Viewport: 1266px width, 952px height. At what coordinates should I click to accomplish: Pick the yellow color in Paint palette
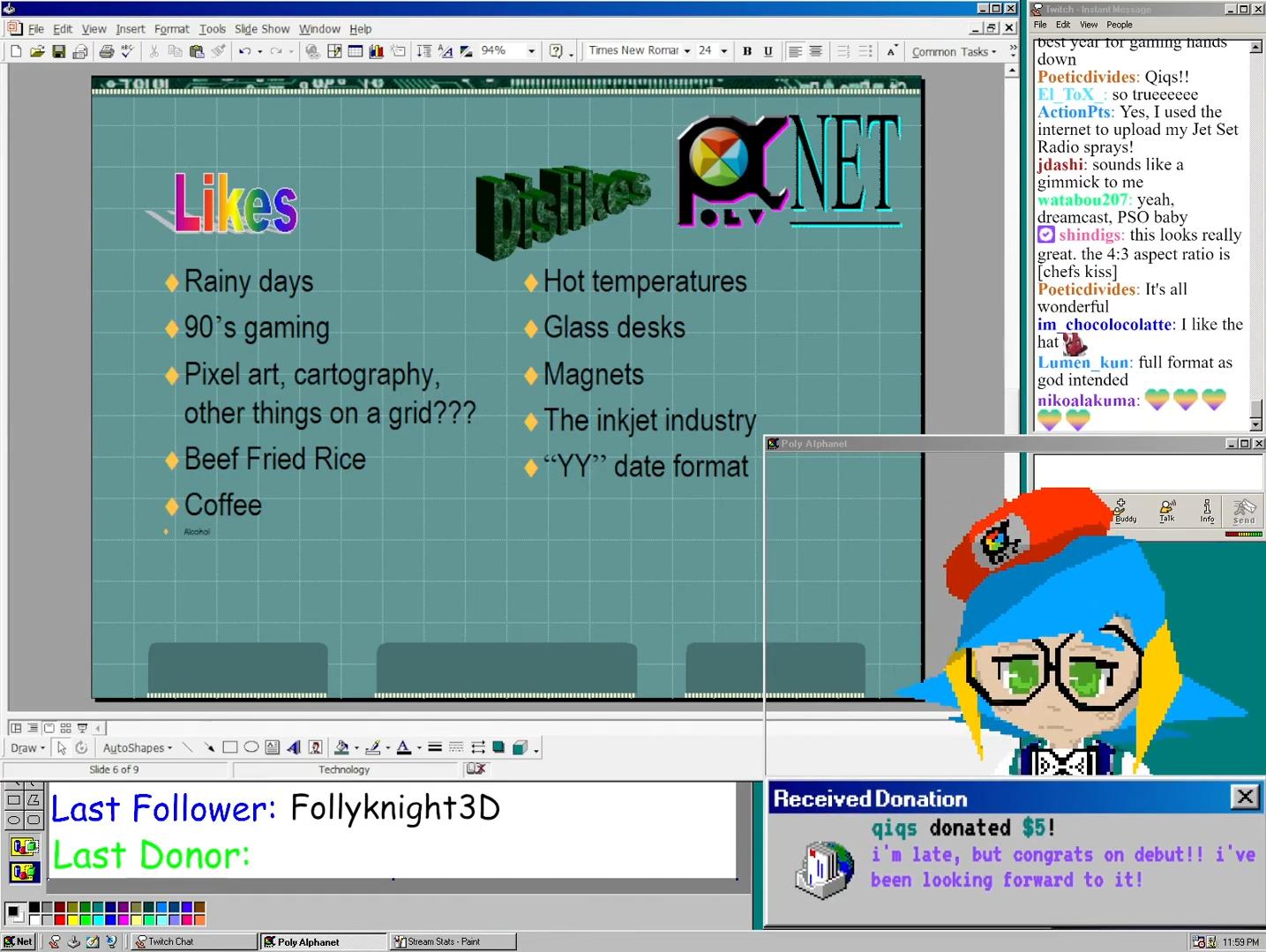(x=71, y=919)
